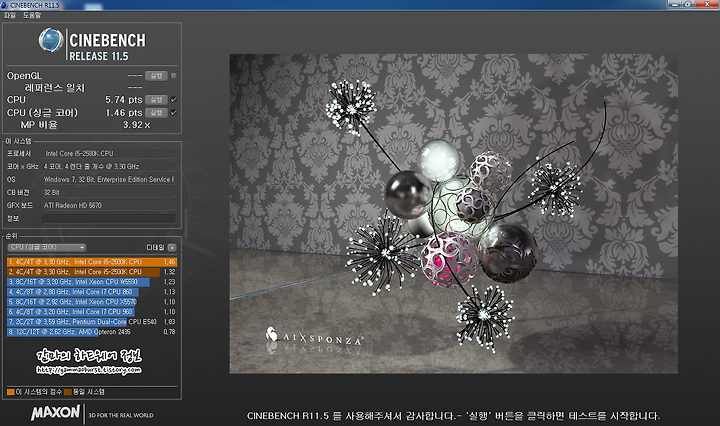
Task: Click the processor field Intel Core i5-2500K
Action: pyautogui.click(x=109, y=153)
